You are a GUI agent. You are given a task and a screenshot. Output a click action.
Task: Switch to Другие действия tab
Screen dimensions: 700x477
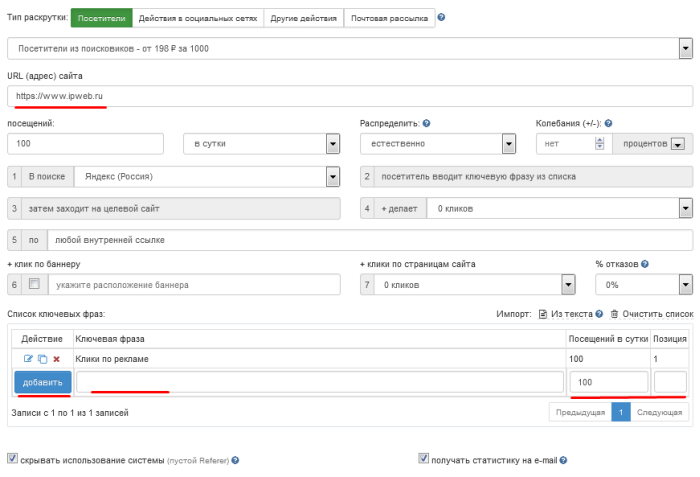pyautogui.click(x=304, y=18)
